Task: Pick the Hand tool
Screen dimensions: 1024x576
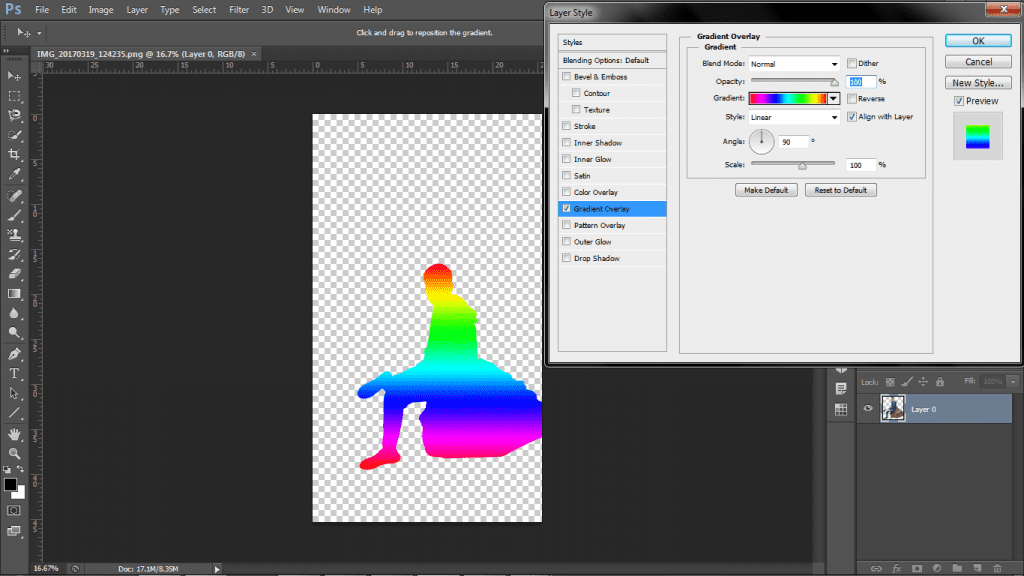Action: pyautogui.click(x=14, y=434)
